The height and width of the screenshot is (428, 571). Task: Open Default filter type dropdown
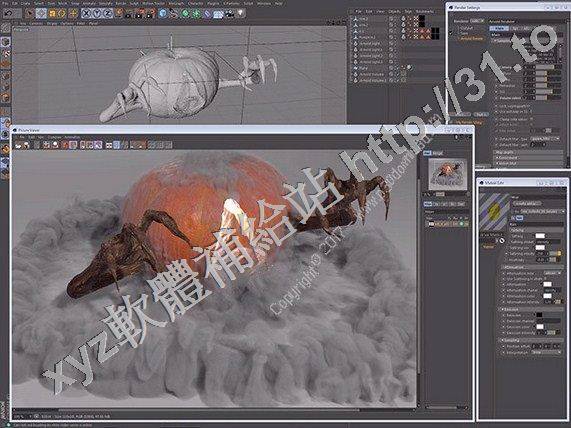(x=544, y=139)
